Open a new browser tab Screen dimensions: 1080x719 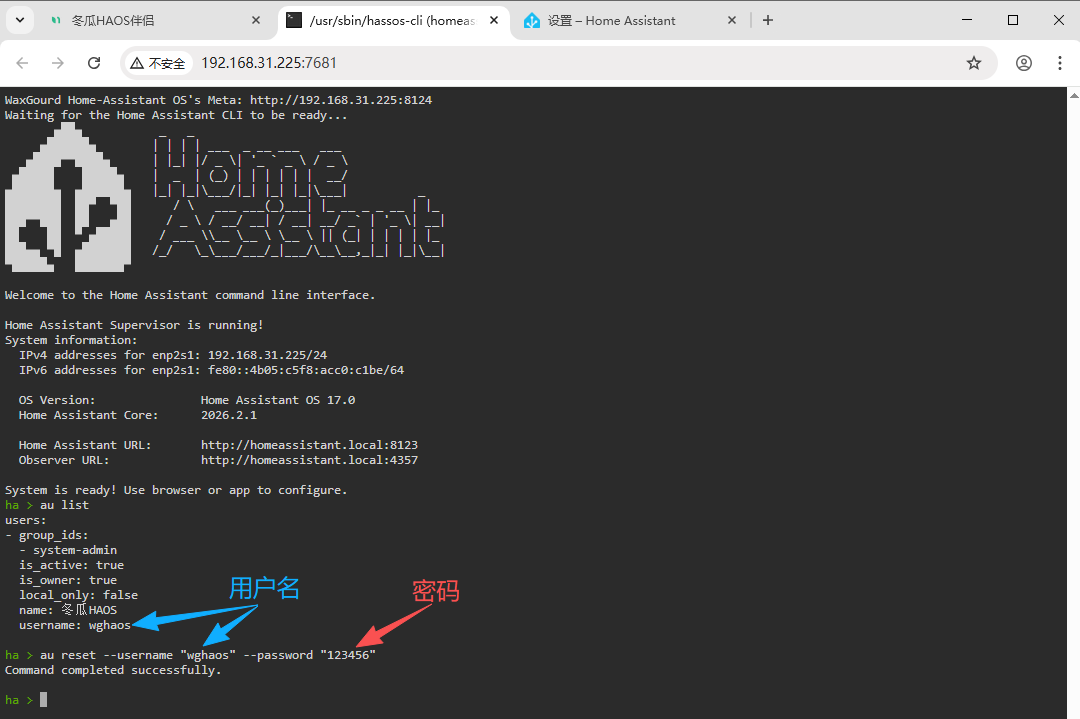pos(768,21)
